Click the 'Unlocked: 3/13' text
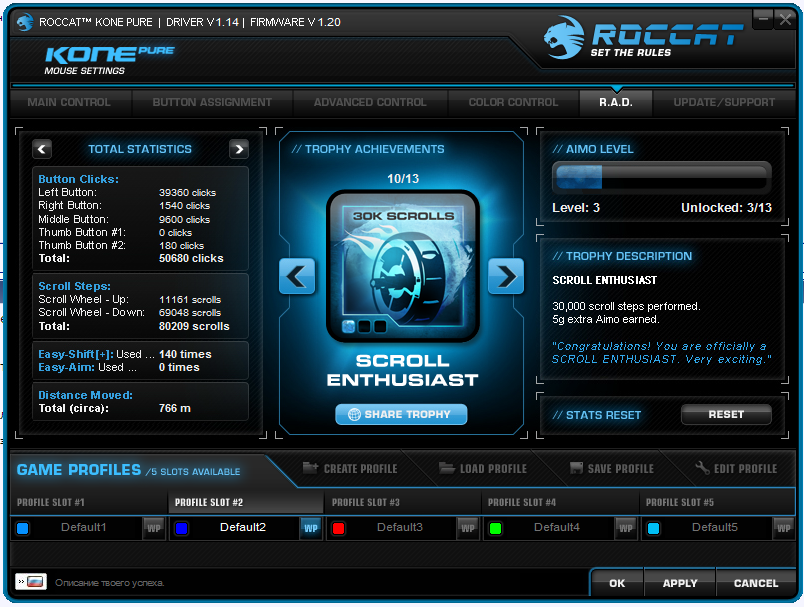Viewport: 804px width, 607px height. 726,208
